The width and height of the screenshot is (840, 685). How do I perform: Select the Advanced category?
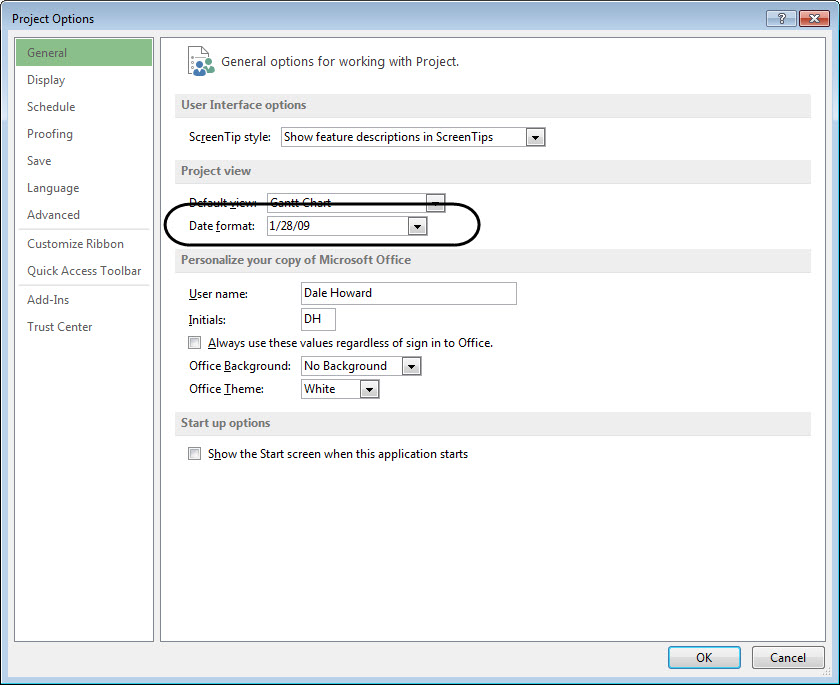point(84,215)
